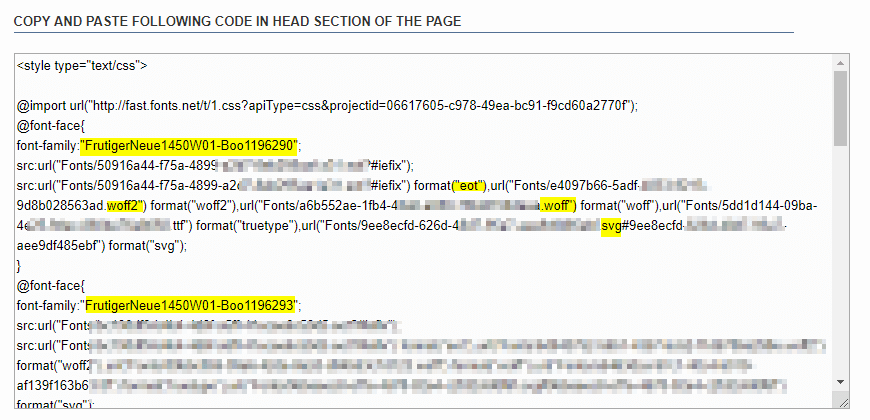Click the 'format("truetype")' text
This screenshot has height=420, width=870.
coord(247,226)
